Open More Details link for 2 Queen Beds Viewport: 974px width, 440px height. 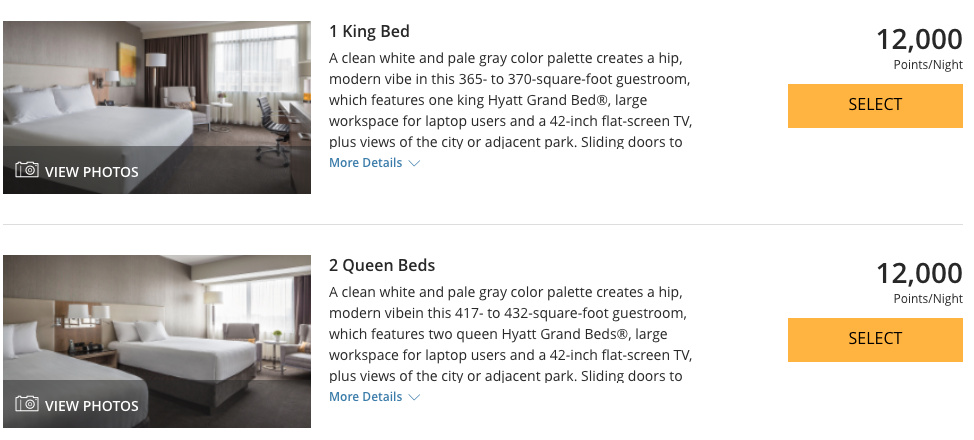(366, 397)
